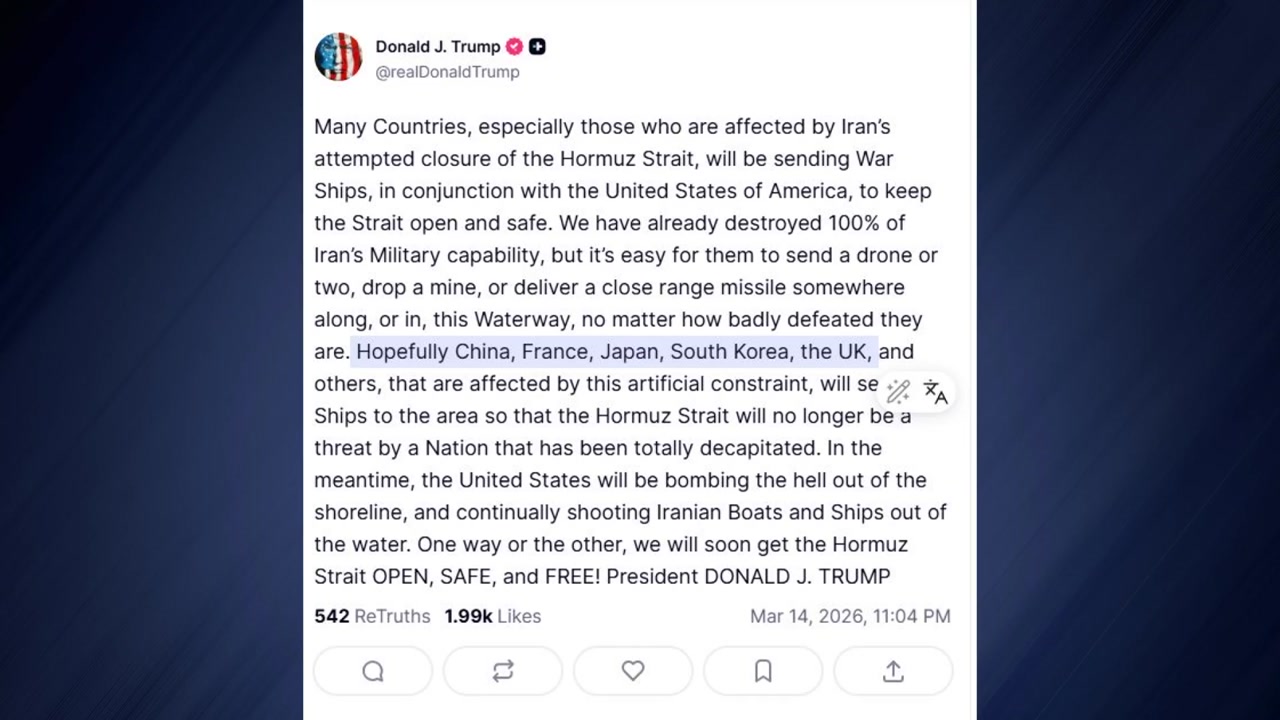Bookmark this post
Image resolution: width=1280 pixels, height=720 pixels.
click(x=763, y=672)
